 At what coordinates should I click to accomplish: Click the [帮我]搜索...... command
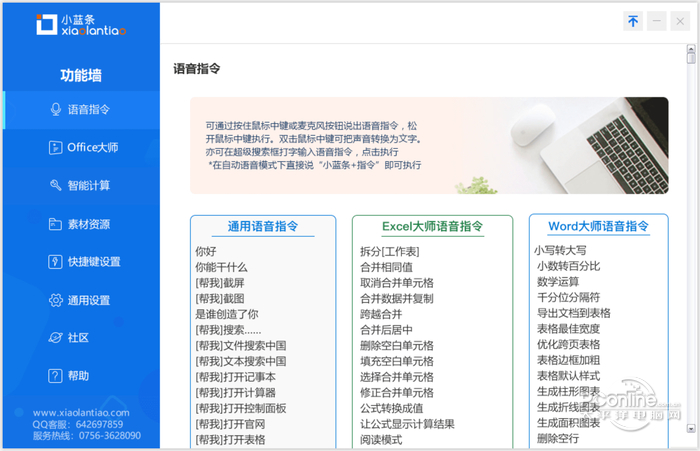pyautogui.click(x=228, y=330)
